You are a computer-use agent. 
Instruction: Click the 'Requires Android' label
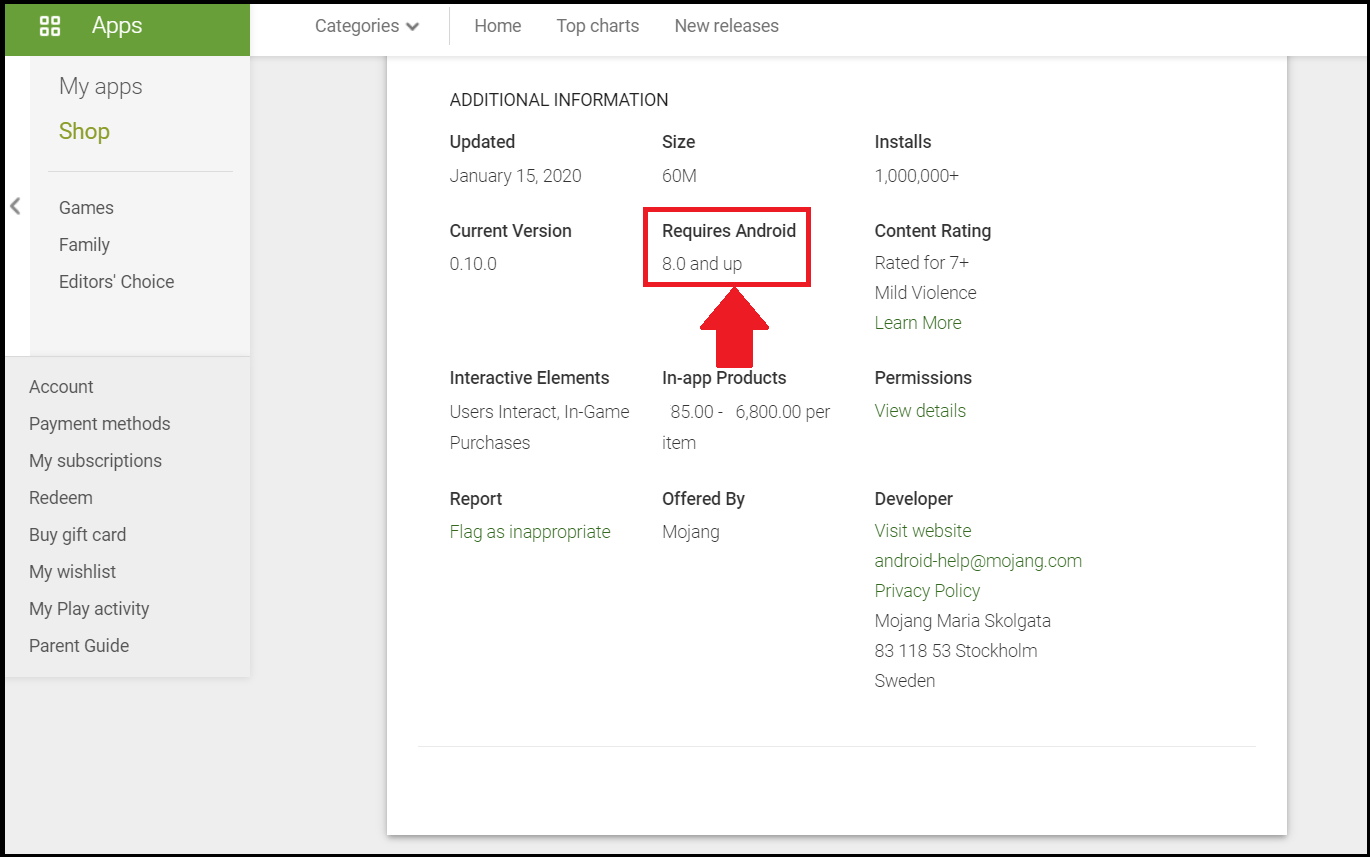pos(729,231)
